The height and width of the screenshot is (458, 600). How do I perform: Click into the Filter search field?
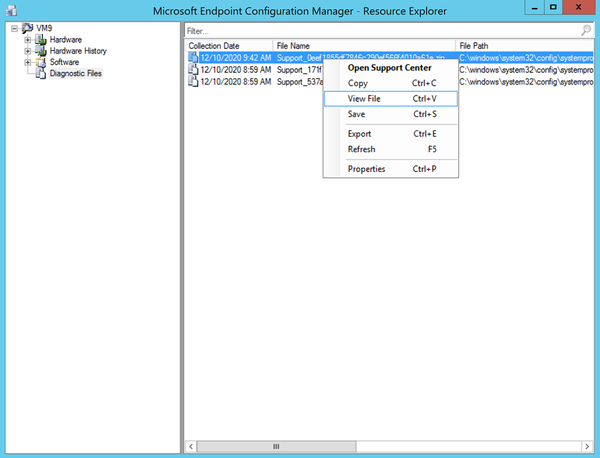coord(383,31)
